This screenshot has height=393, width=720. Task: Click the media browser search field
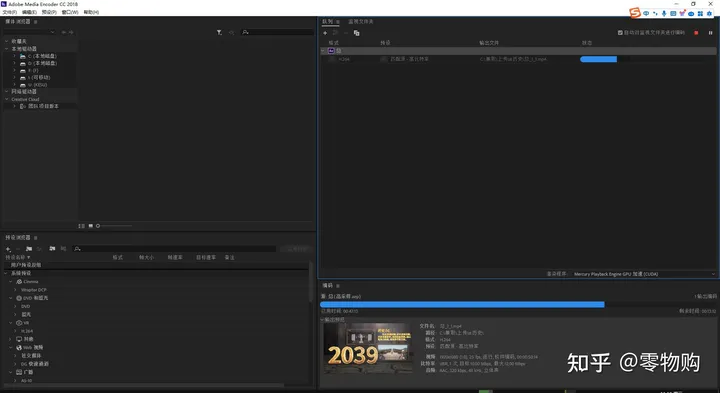[x=278, y=32]
